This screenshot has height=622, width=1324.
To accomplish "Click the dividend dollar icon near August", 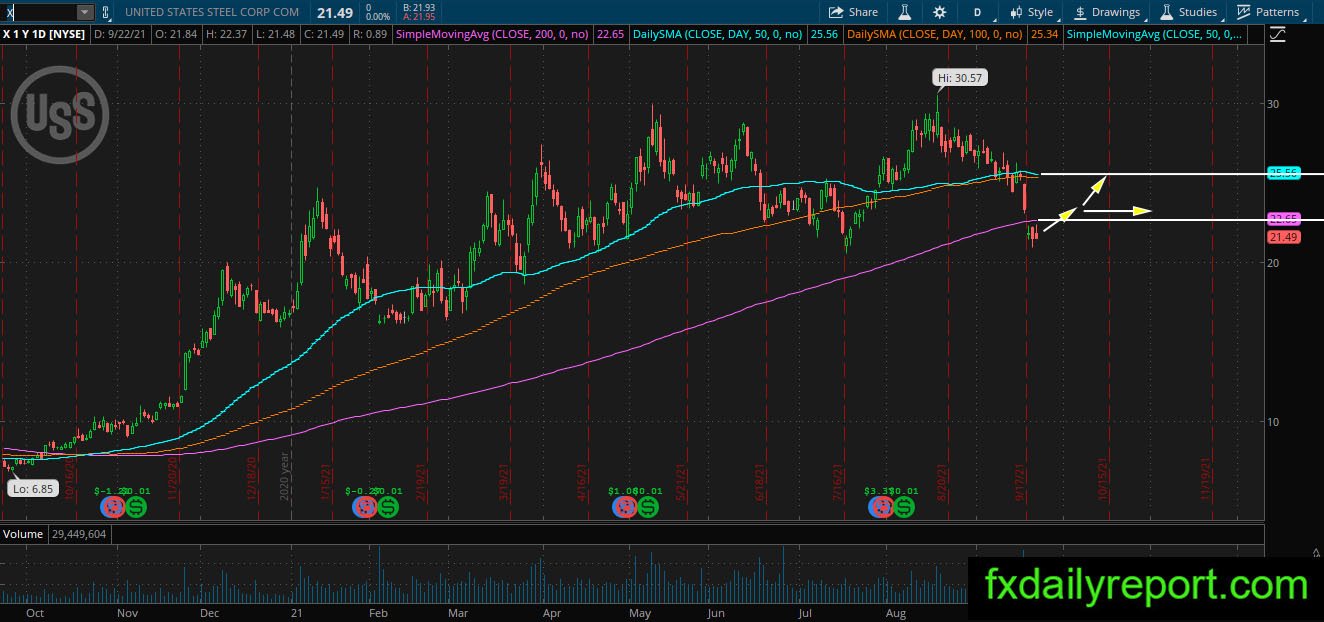I will tap(903, 507).
